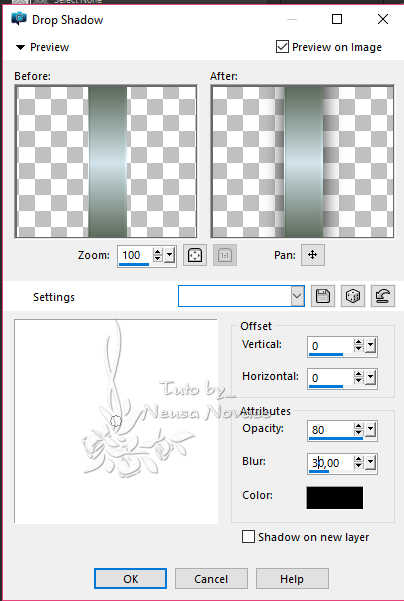Click the save preset icon
Viewport: 404px width, 601px height.
tap(323, 296)
